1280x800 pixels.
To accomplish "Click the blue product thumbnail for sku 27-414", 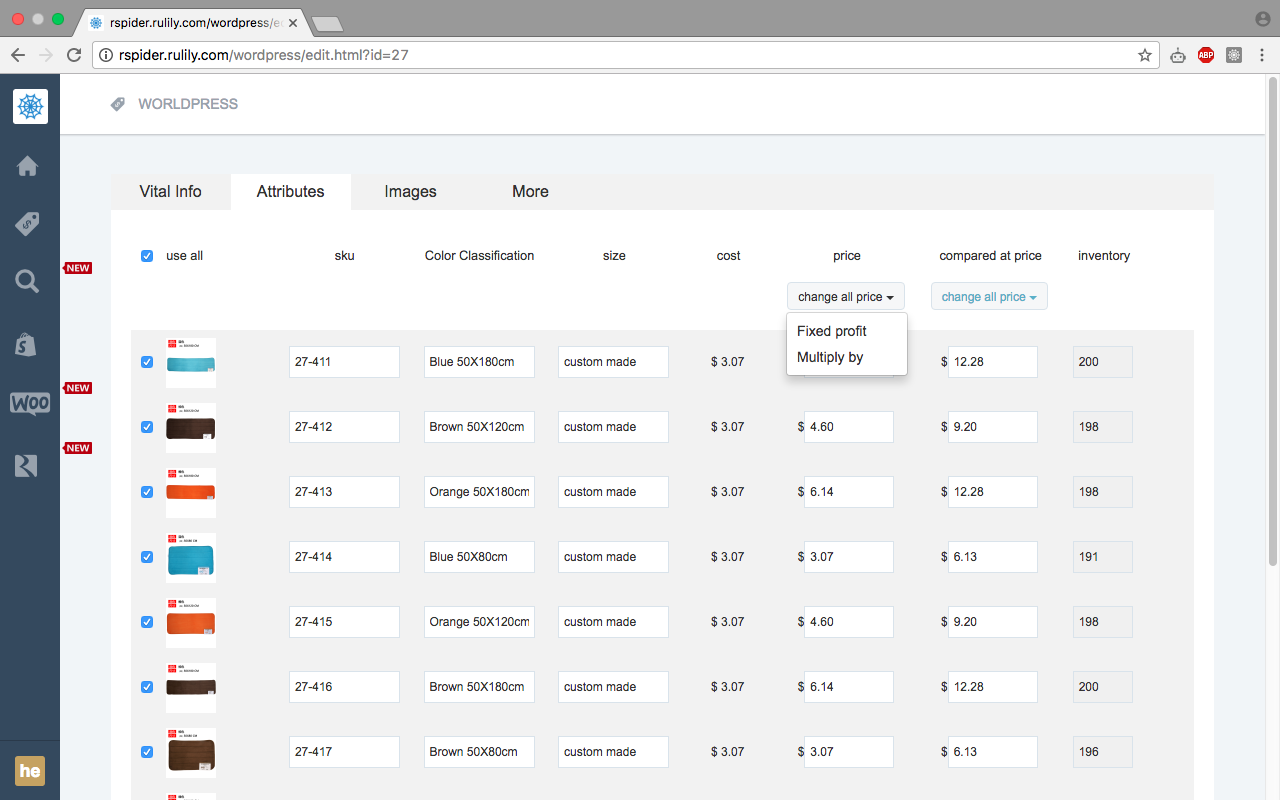I will (x=190, y=558).
